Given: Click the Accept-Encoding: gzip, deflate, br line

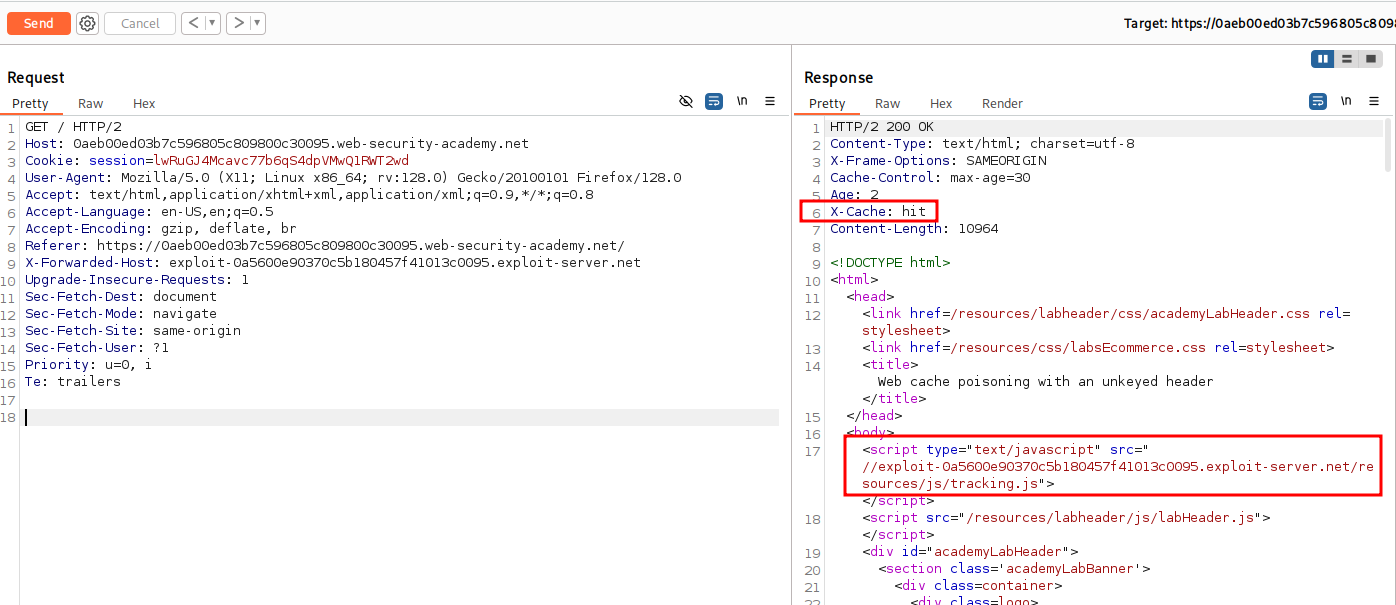Looking at the screenshot, I should 161,229.
